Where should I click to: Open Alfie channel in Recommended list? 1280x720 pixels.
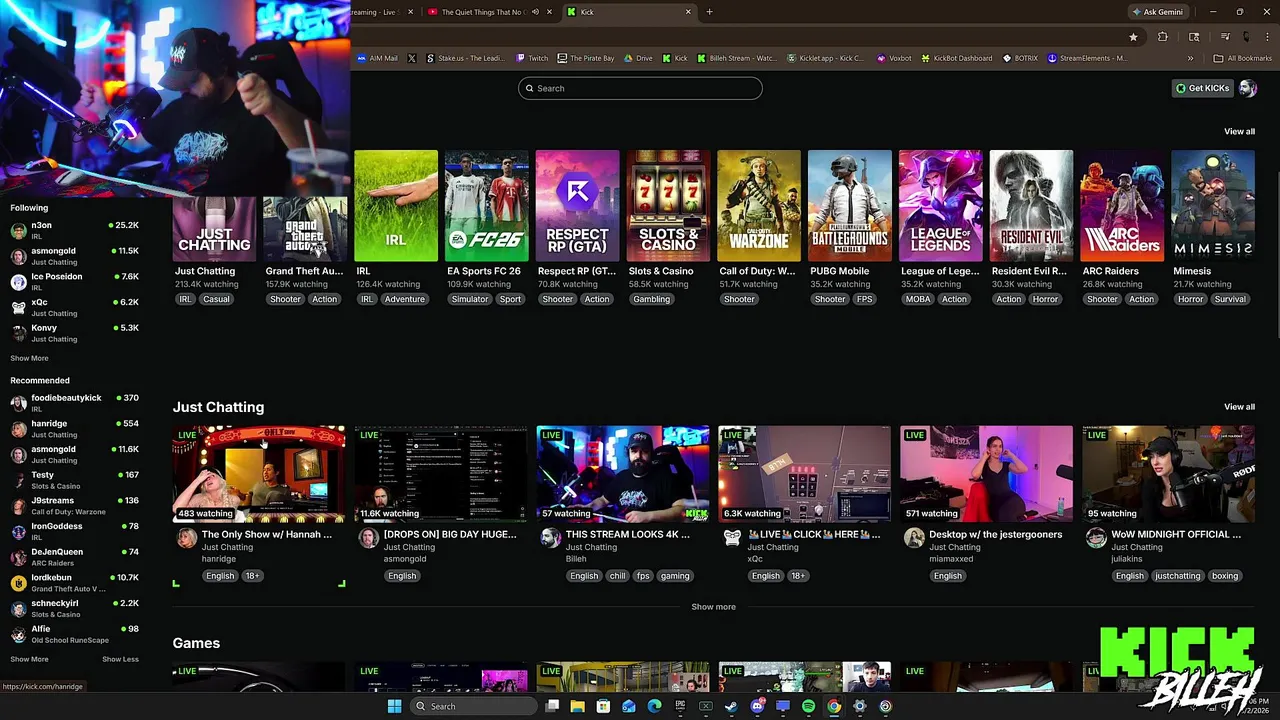pyautogui.click(x=74, y=634)
